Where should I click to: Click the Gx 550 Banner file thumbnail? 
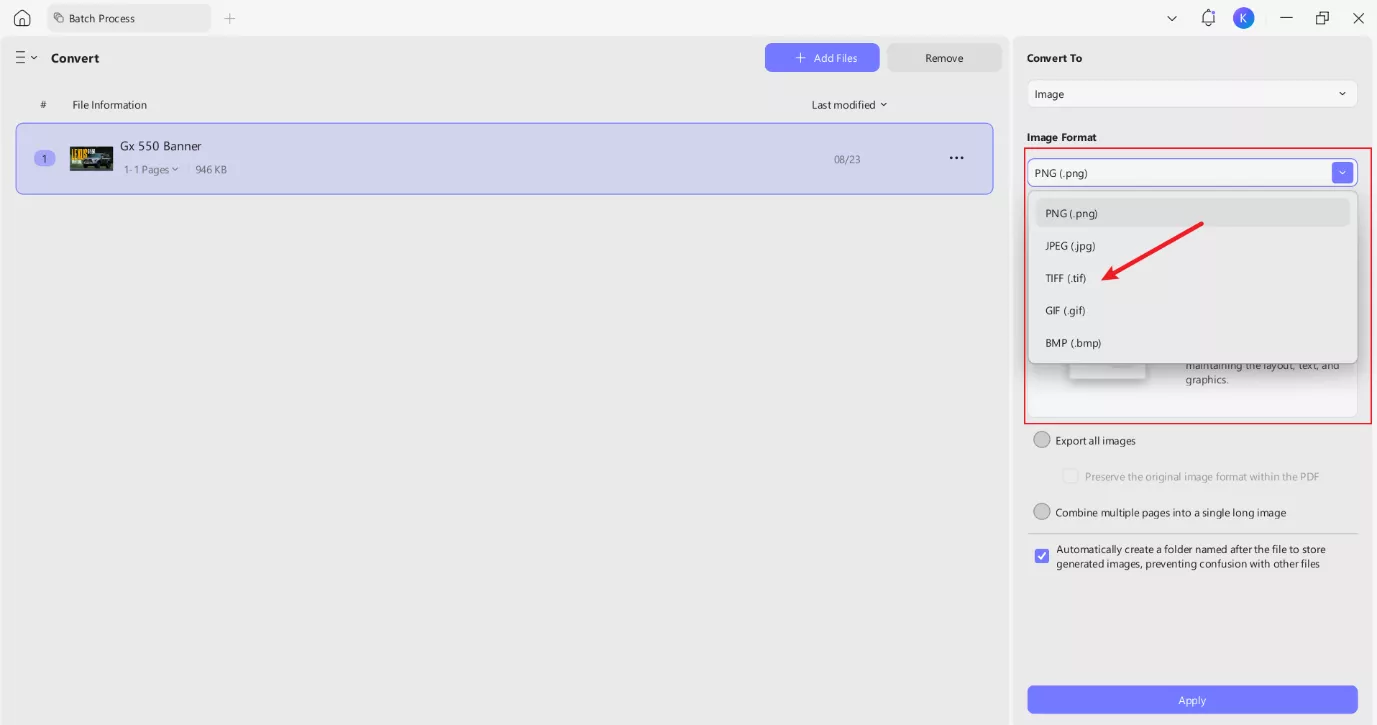point(91,158)
